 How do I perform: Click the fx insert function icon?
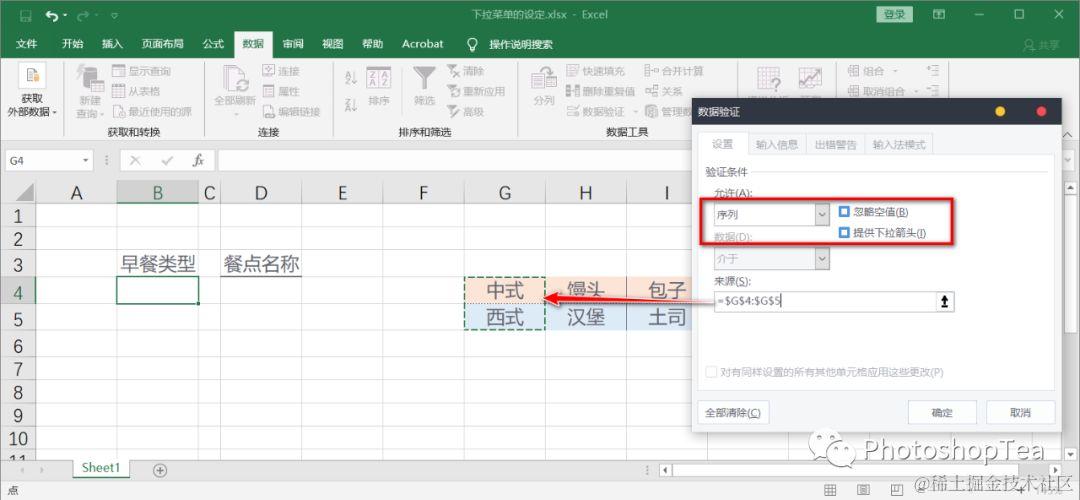click(x=198, y=160)
